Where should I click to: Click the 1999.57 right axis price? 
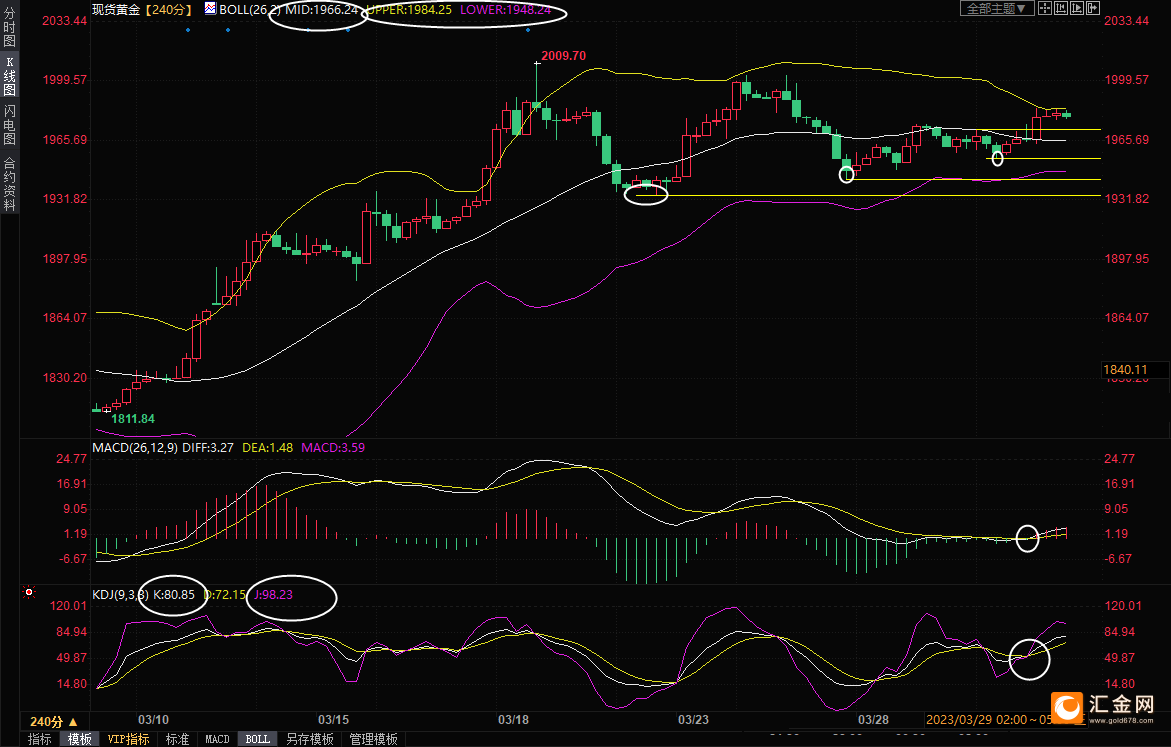point(1126,80)
